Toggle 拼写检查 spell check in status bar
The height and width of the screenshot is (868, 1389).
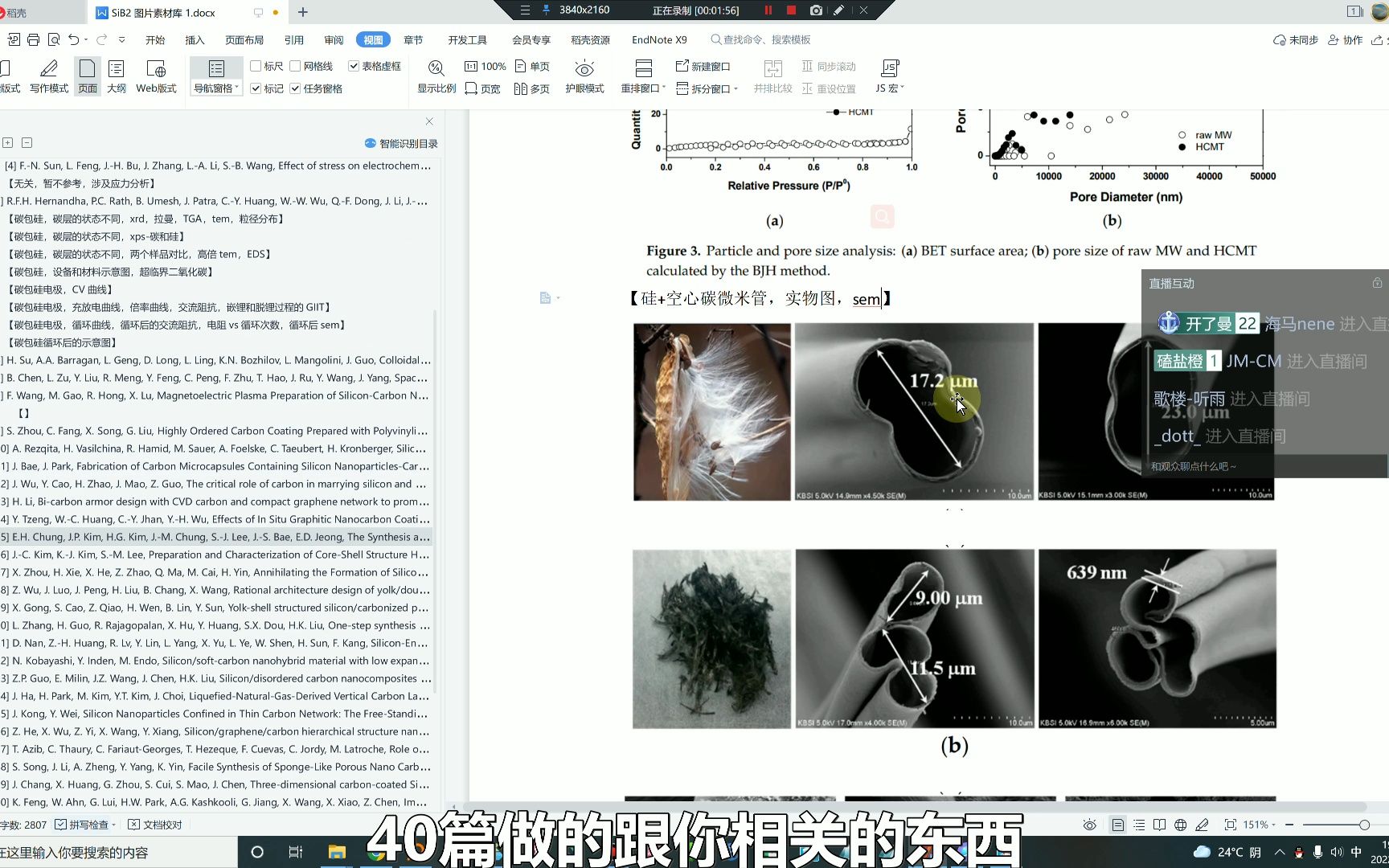pos(84,825)
